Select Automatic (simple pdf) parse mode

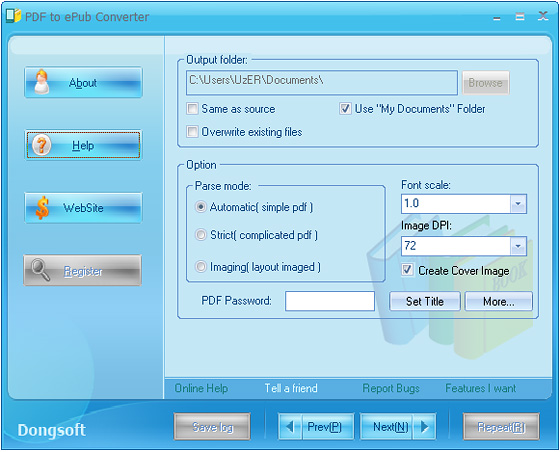201,207
